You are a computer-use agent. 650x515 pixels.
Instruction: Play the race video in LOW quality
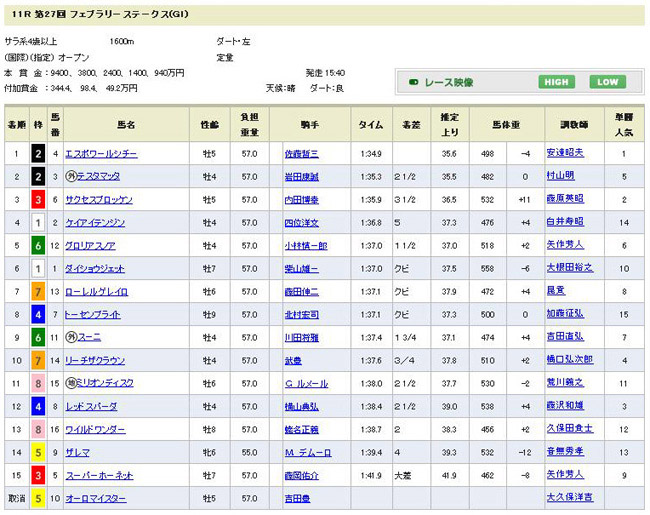606,82
